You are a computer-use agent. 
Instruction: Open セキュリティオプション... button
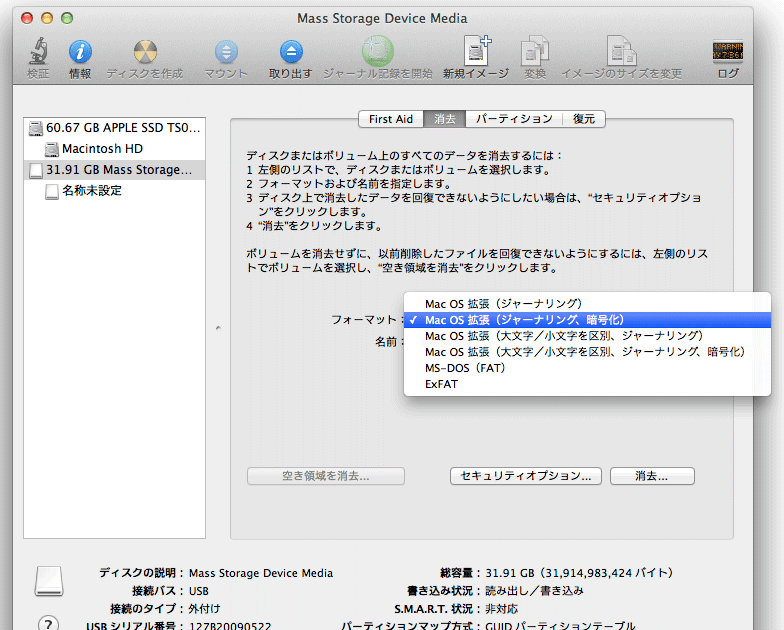click(526, 476)
